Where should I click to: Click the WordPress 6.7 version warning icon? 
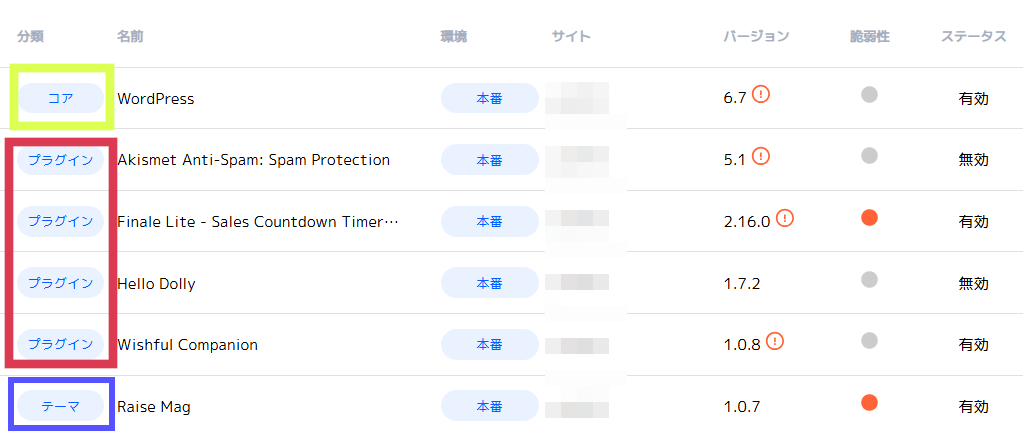[x=761, y=95]
